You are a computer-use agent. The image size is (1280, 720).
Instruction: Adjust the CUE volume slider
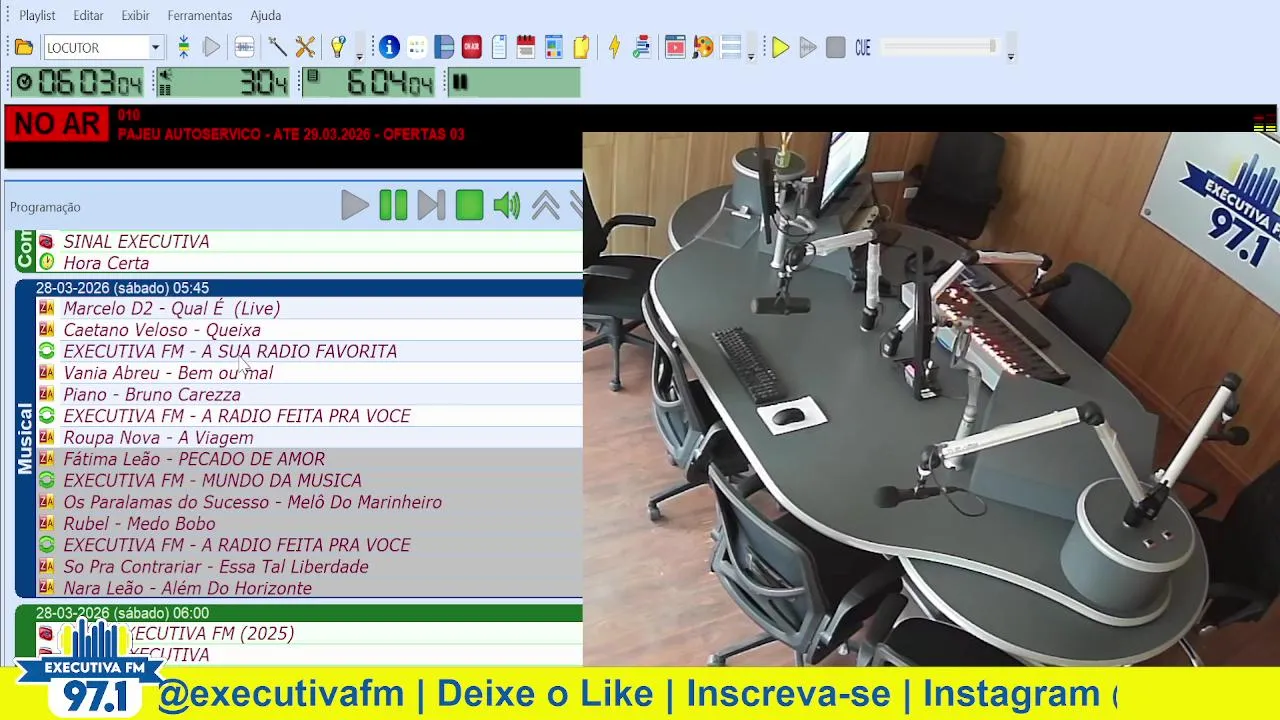coord(940,47)
